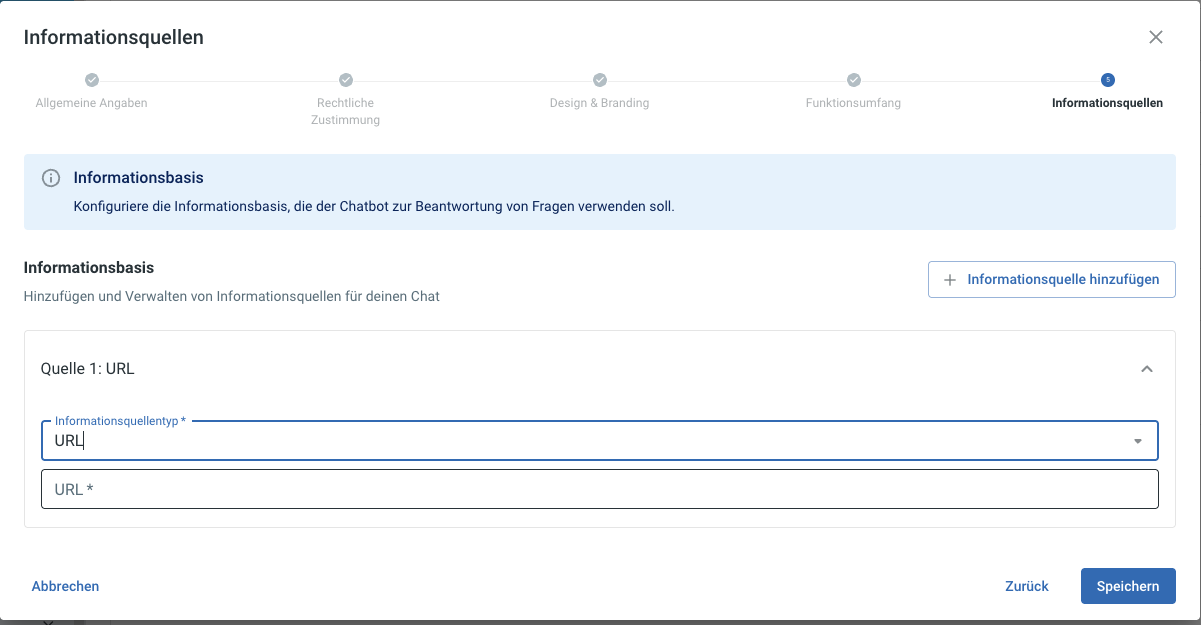Focus the Informationsquellentyp combo box showing URL
The width and height of the screenshot is (1201, 625).
pos(599,440)
